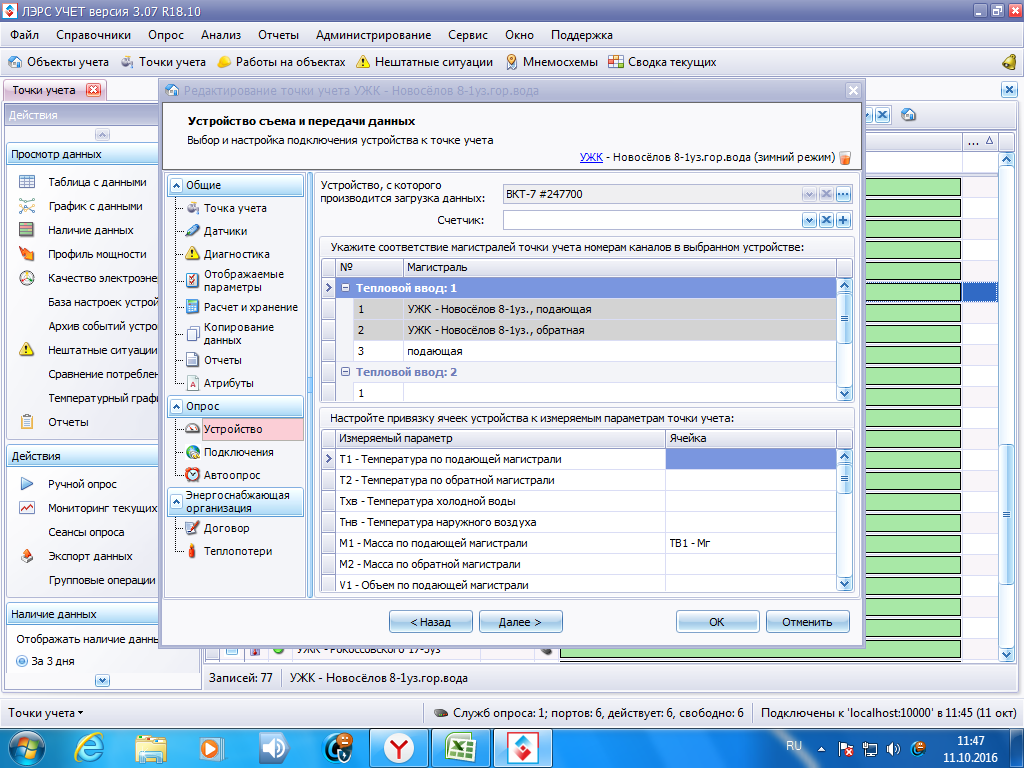Confirm dialog with OK button
The height and width of the screenshot is (768, 1024).
[x=717, y=622]
